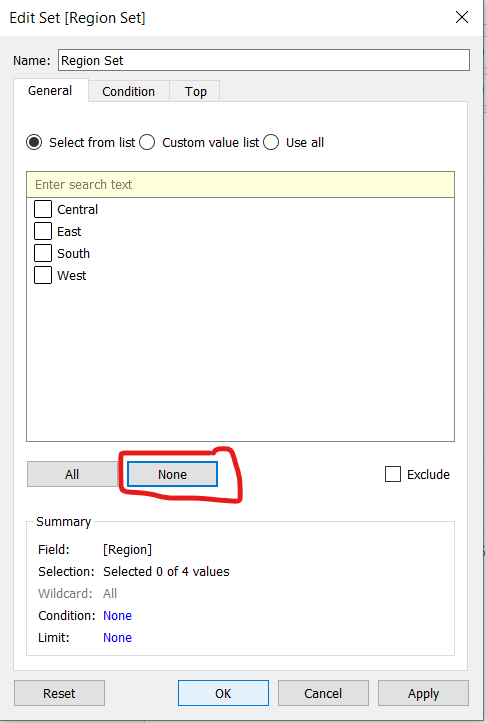487x723 pixels.
Task: Switch to the General tab
Action: coord(50,90)
